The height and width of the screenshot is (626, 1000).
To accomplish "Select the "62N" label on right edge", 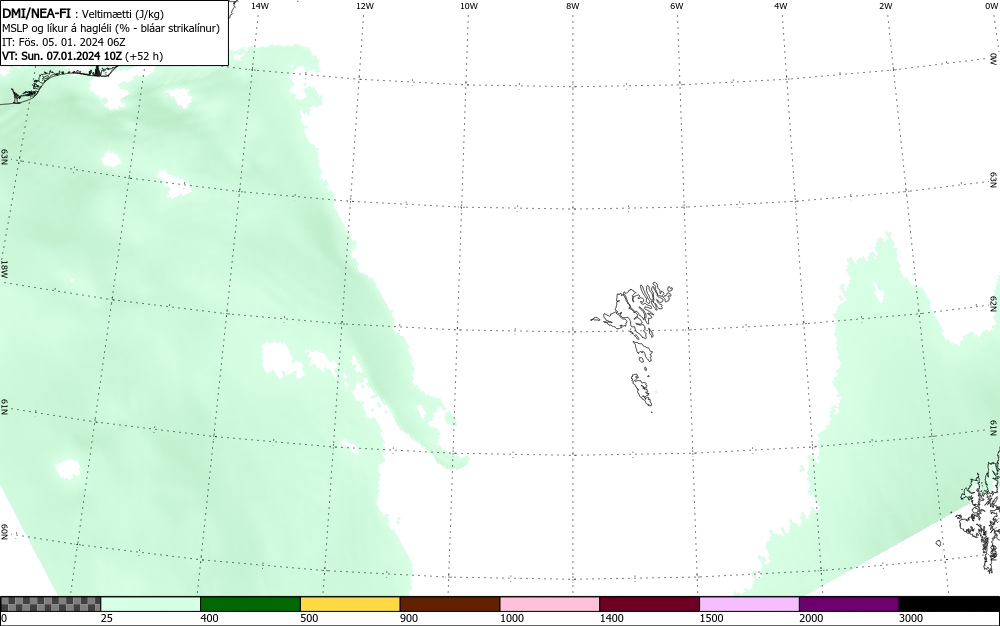I will (994, 303).
